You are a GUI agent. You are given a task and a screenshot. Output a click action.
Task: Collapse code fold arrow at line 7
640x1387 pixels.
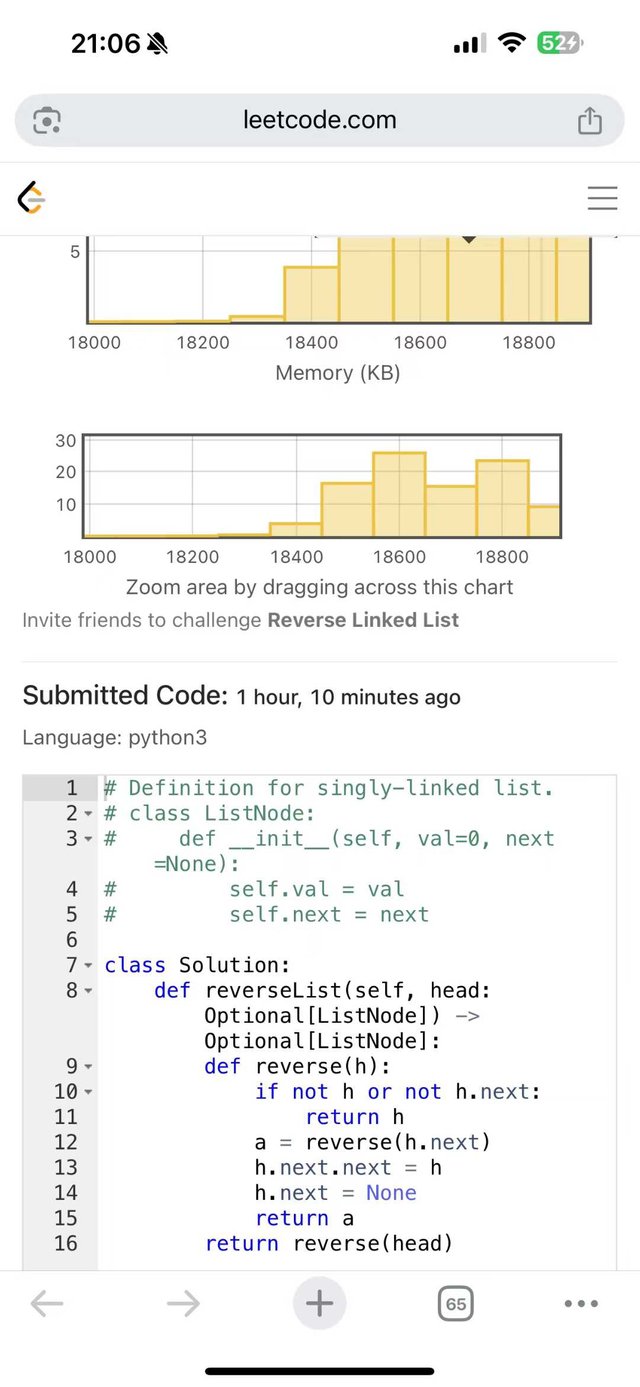click(88, 966)
